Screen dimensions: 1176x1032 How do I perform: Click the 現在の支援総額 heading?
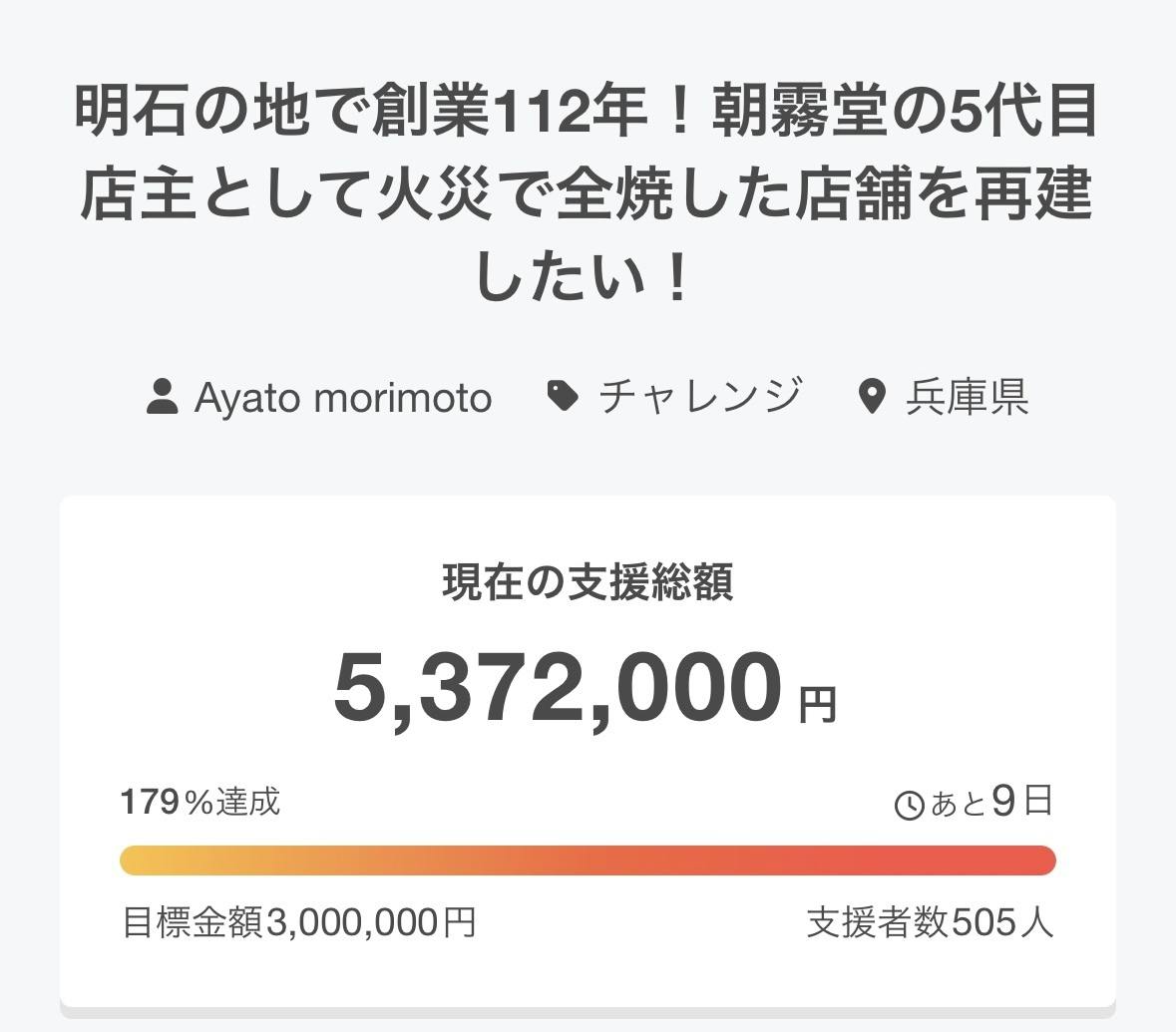(x=588, y=582)
